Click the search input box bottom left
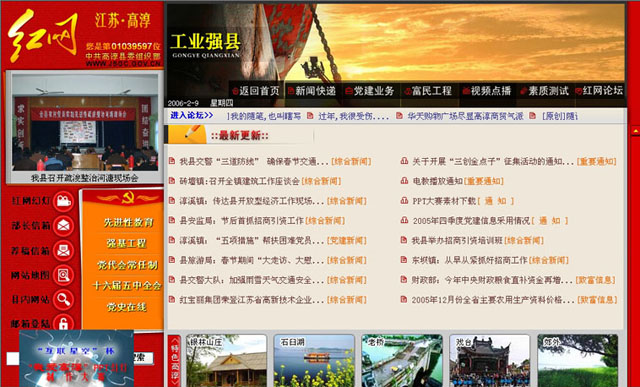This screenshot has height=387, width=640. click(x=13, y=358)
